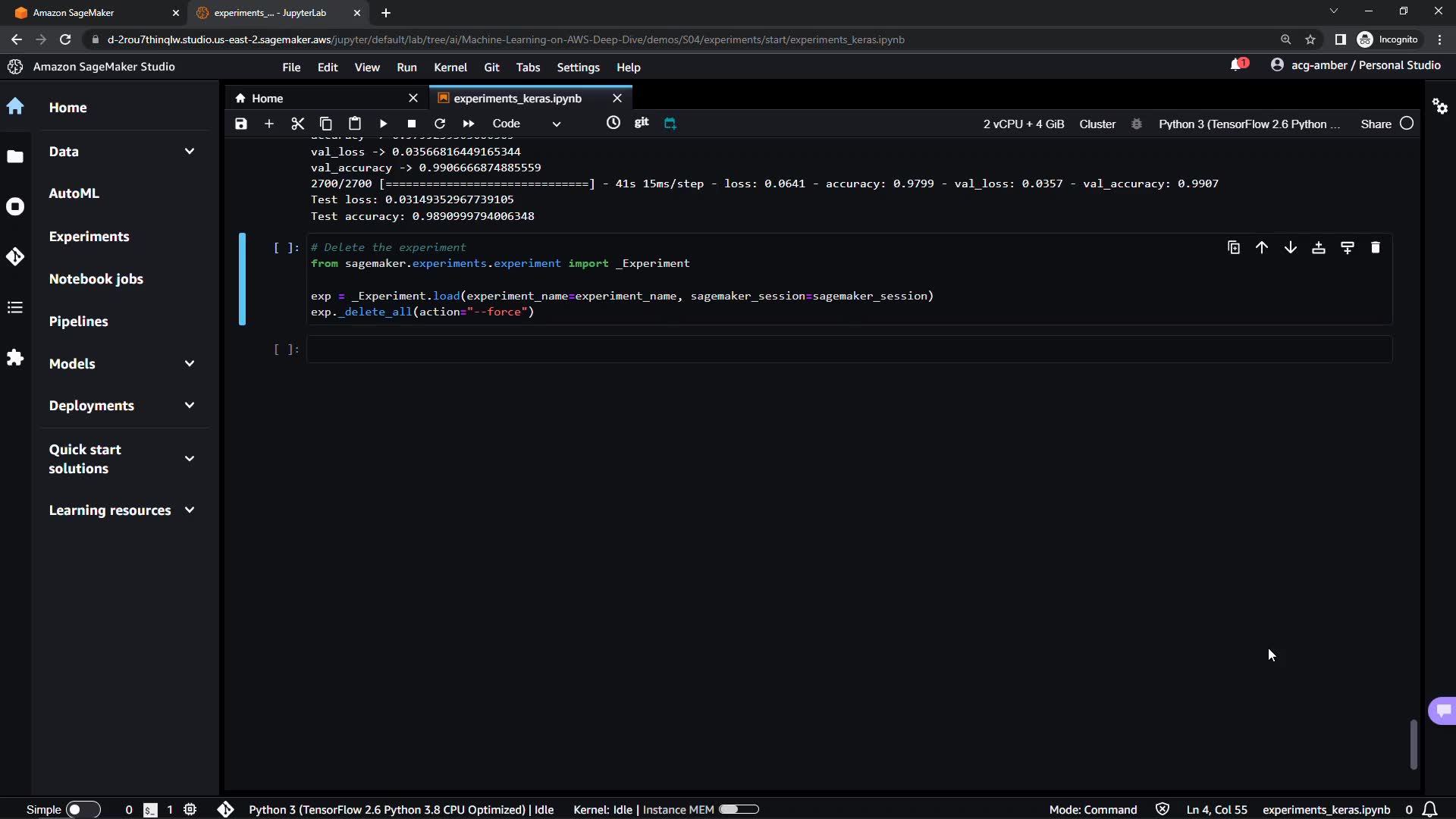1456x819 pixels.
Task: Toggle the Instance MEM switch
Action: [739, 809]
